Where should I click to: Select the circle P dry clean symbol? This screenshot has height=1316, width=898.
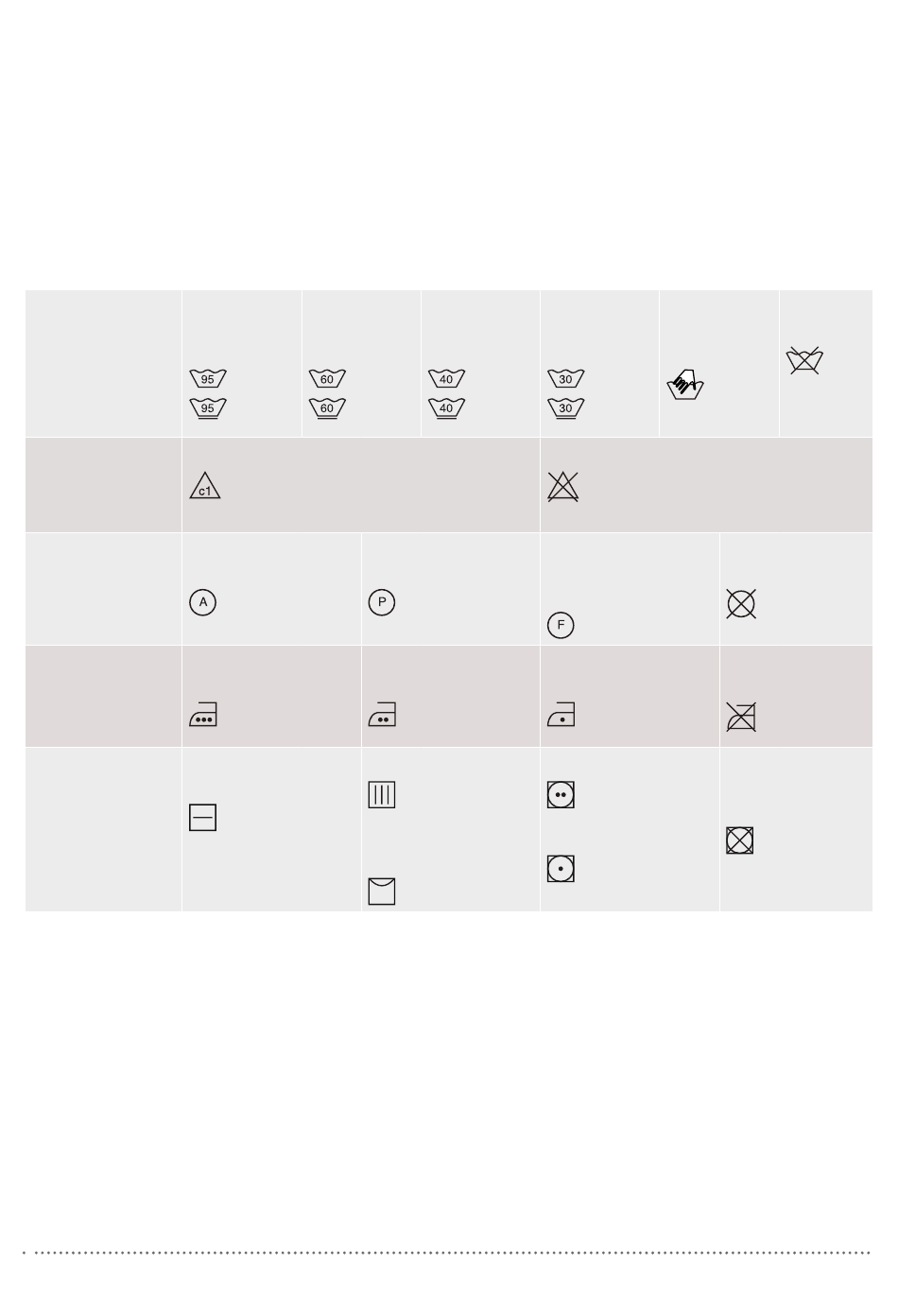coord(382,602)
